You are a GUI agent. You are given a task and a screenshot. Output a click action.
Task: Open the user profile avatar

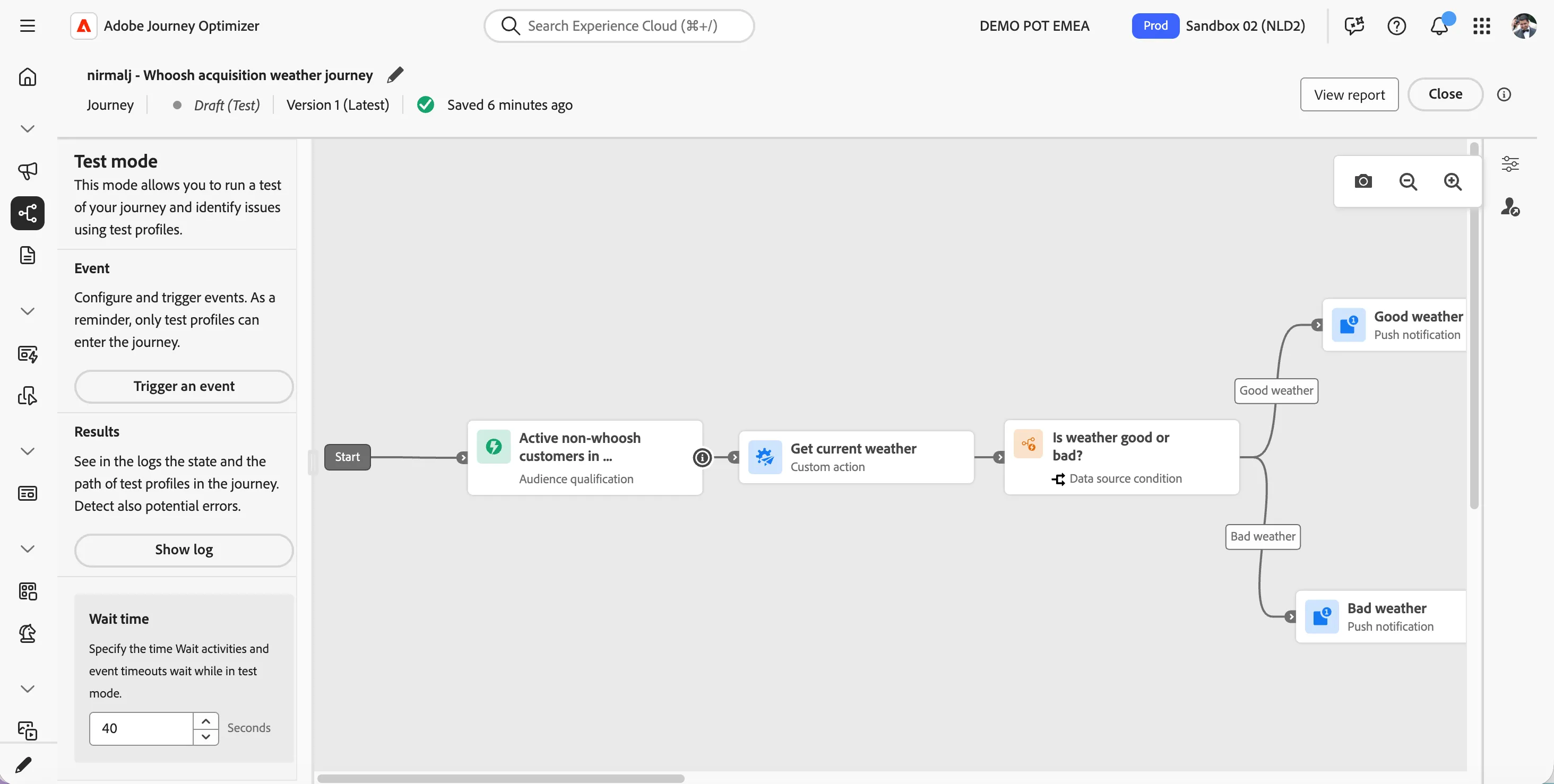pyautogui.click(x=1524, y=26)
